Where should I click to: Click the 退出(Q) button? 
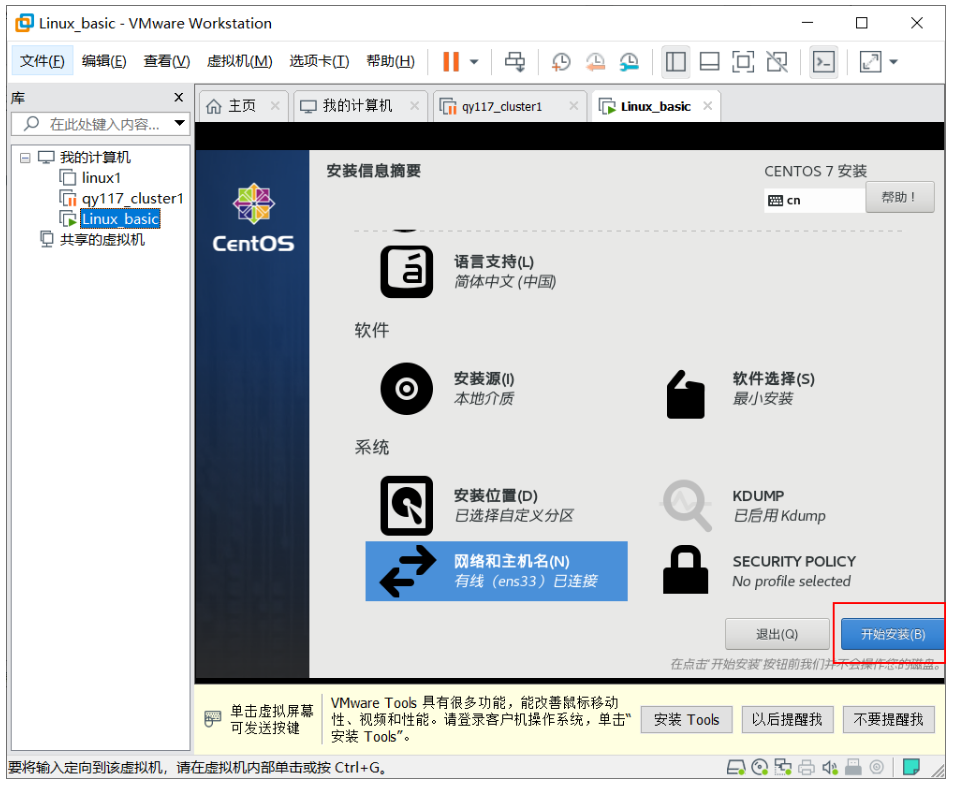pos(777,634)
